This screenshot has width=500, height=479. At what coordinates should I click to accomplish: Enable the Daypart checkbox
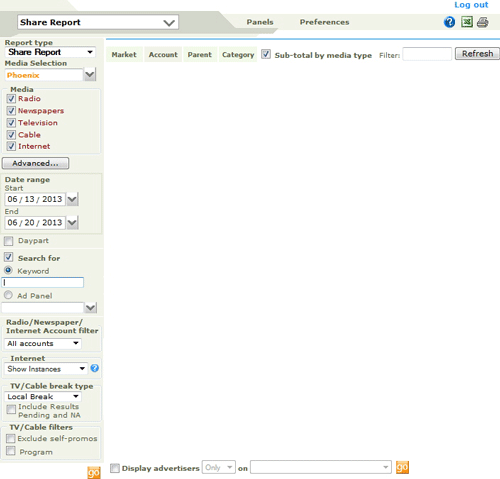pyautogui.click(x=9, y=241)
